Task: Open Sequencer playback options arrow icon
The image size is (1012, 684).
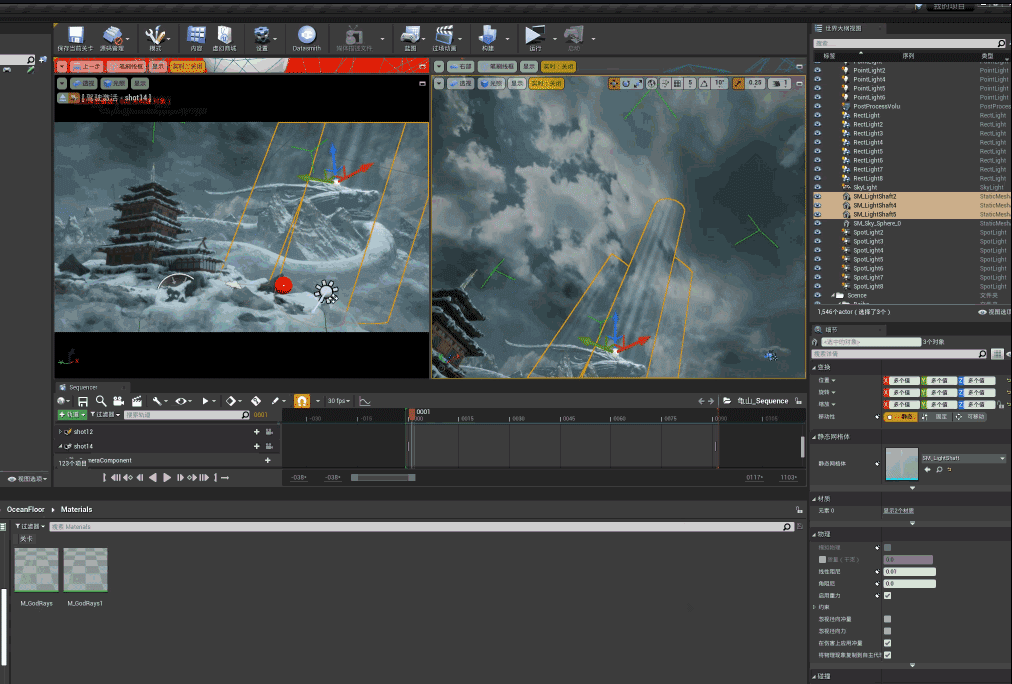Action: pyautogui.click(x=206, y=401)
